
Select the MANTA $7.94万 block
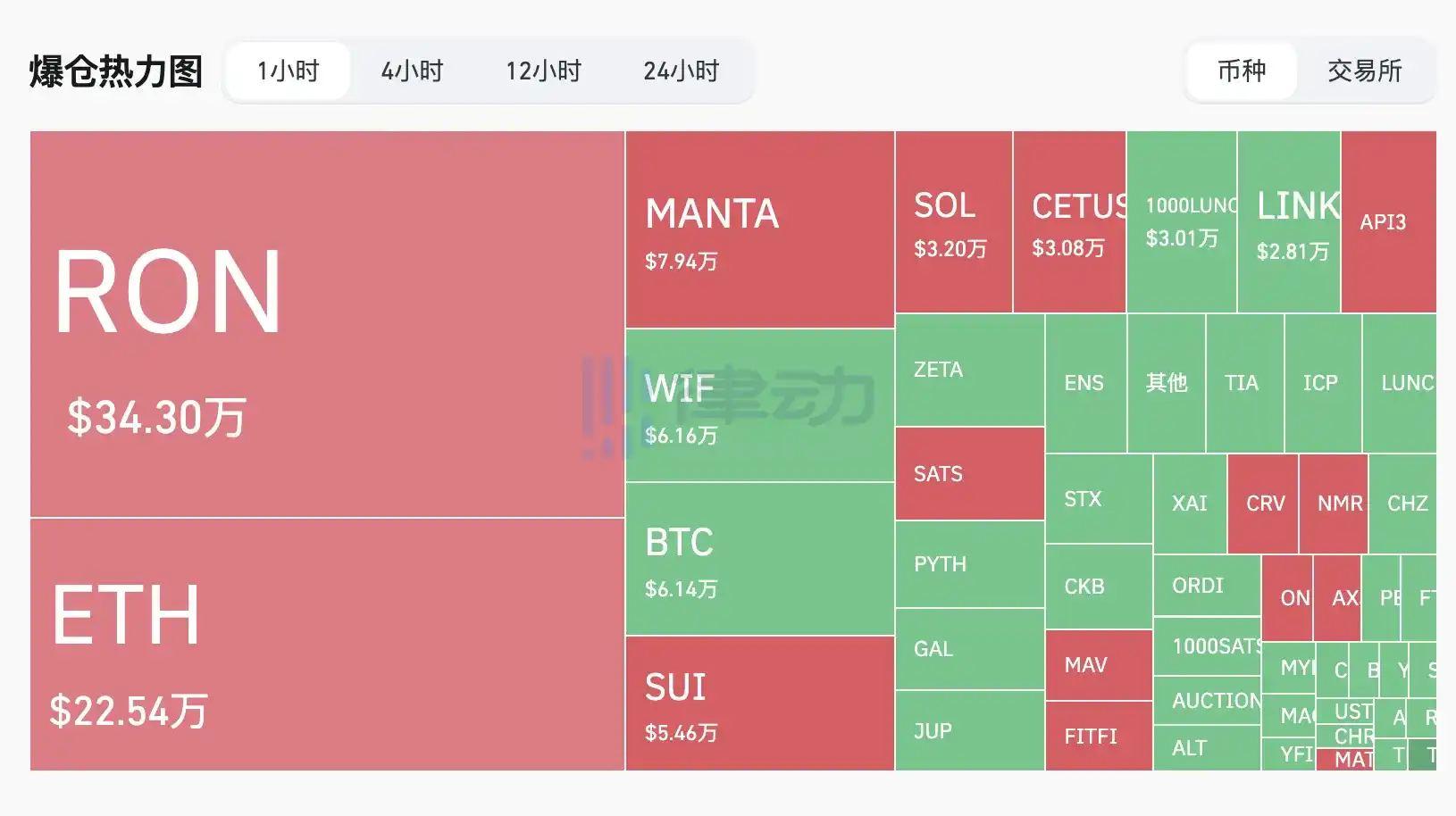[x=759, y=229]
